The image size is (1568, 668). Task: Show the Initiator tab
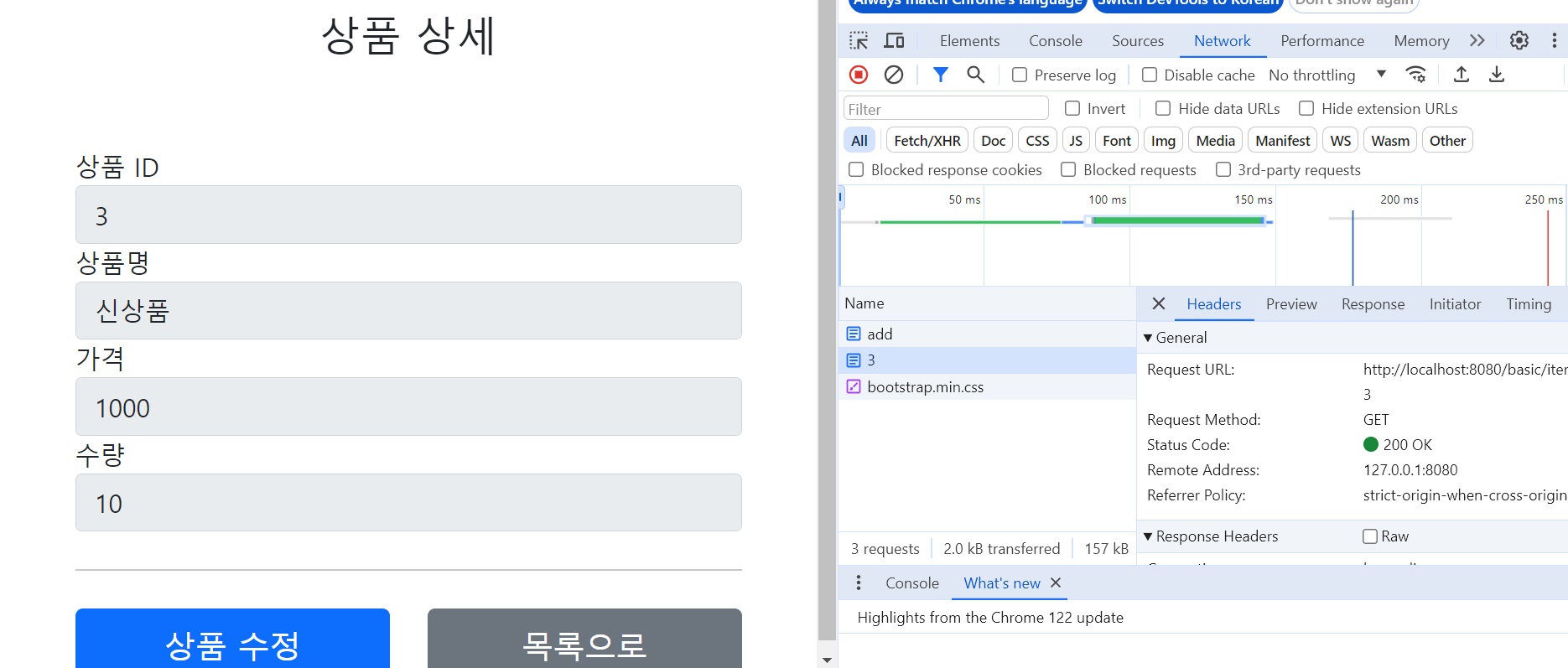tap(1455, 303)
